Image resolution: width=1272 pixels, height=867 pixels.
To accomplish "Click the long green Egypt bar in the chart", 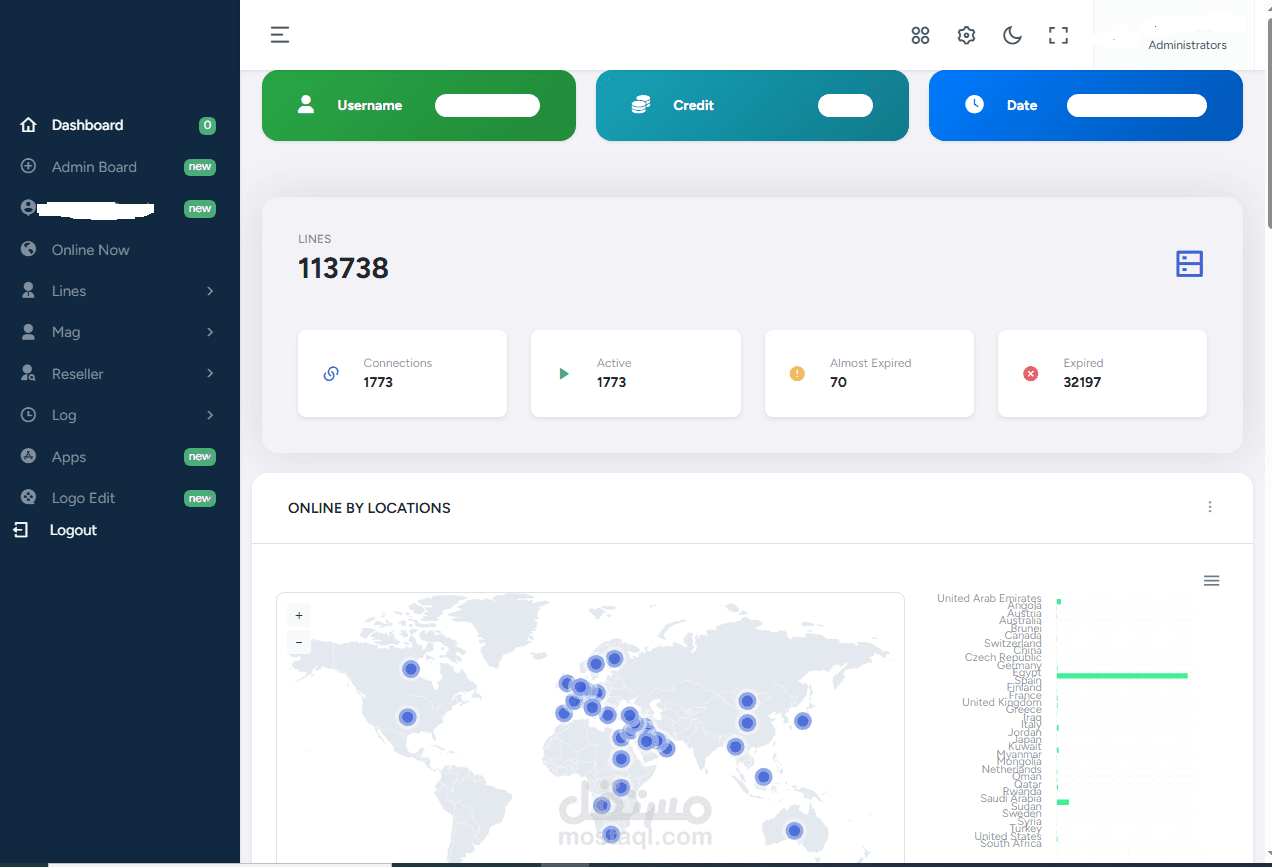I will [1122, 676].
